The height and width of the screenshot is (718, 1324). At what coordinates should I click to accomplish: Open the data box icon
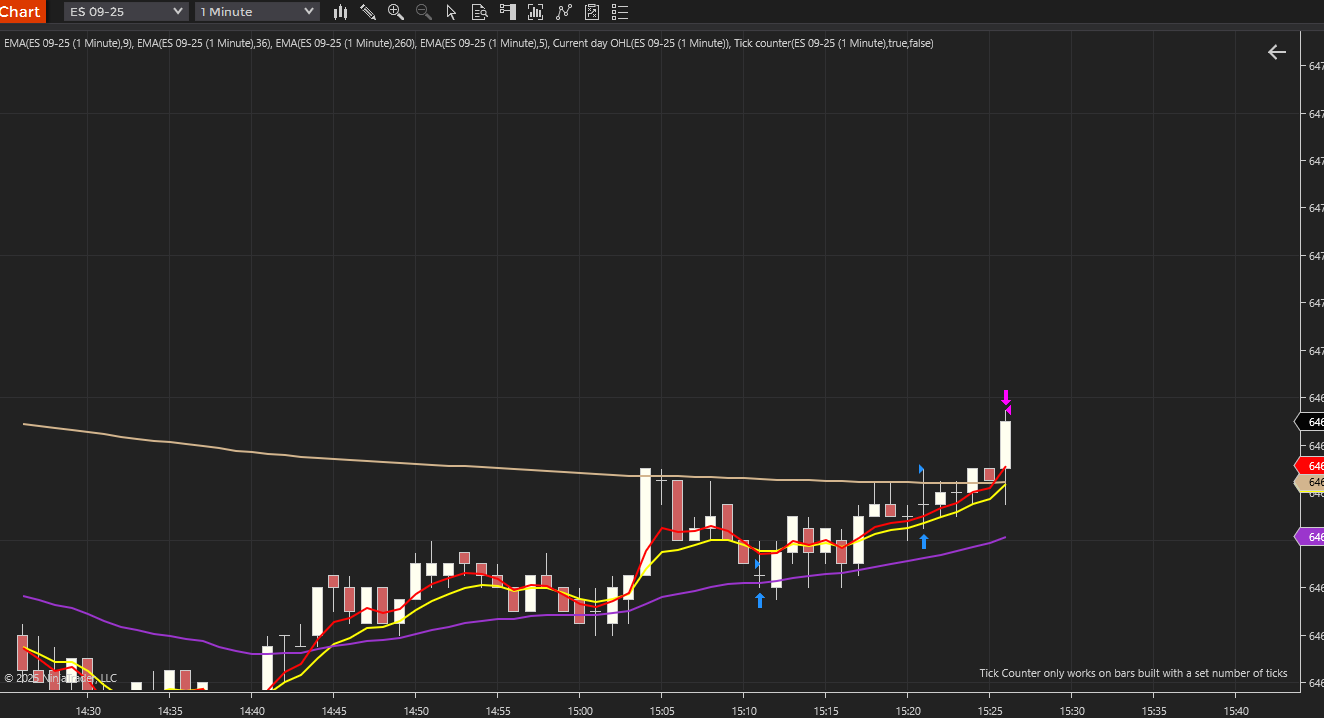pyautogui.click(x=479, y=12)
